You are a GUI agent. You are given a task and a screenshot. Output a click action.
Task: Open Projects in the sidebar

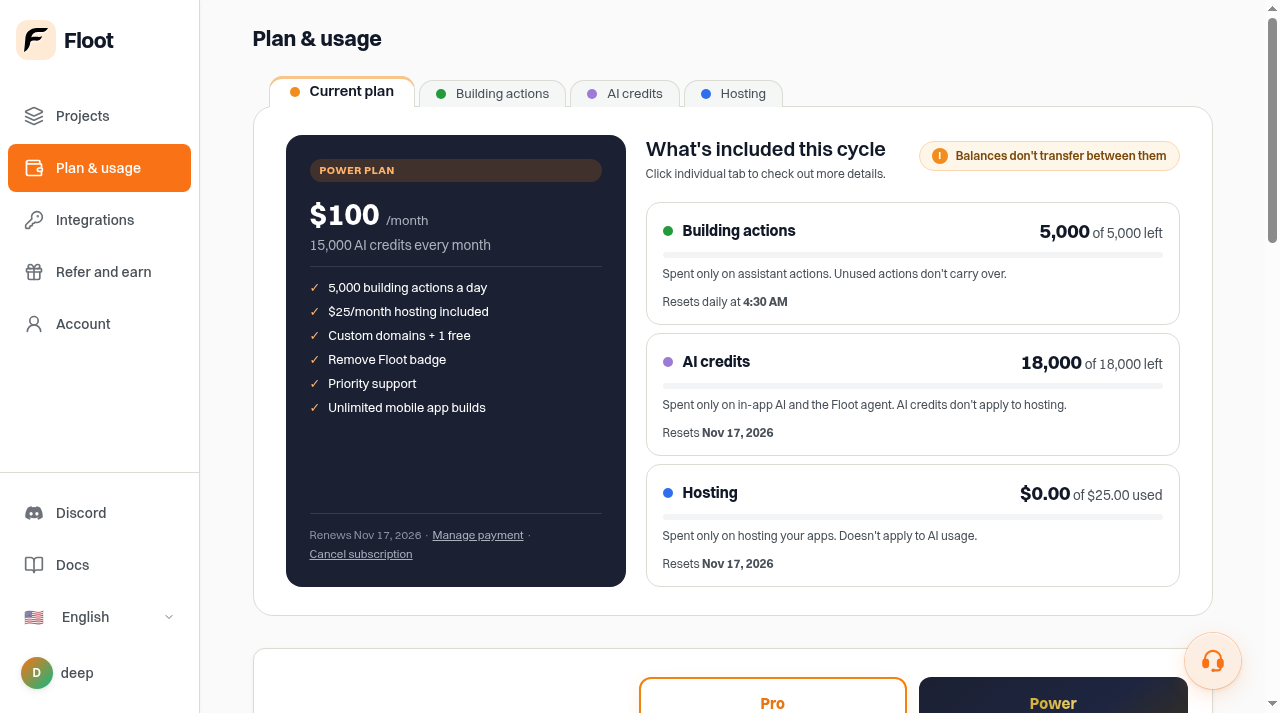click(100, 116)
